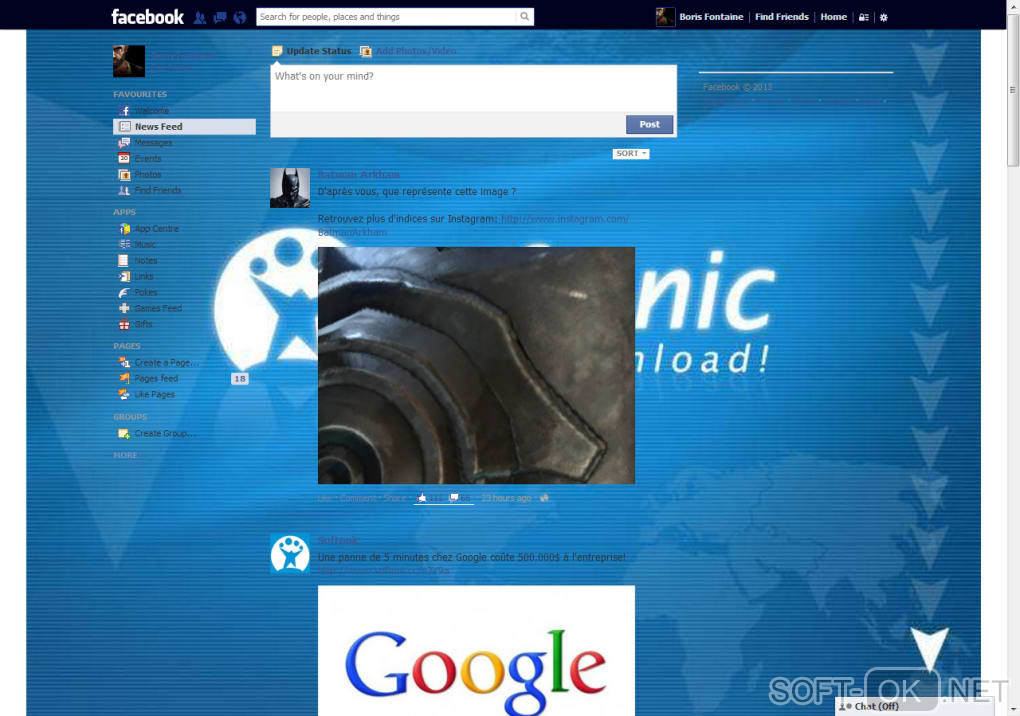Click the App Centre icon
This screenshot has width=1020, height=716.
pos(124,229)
